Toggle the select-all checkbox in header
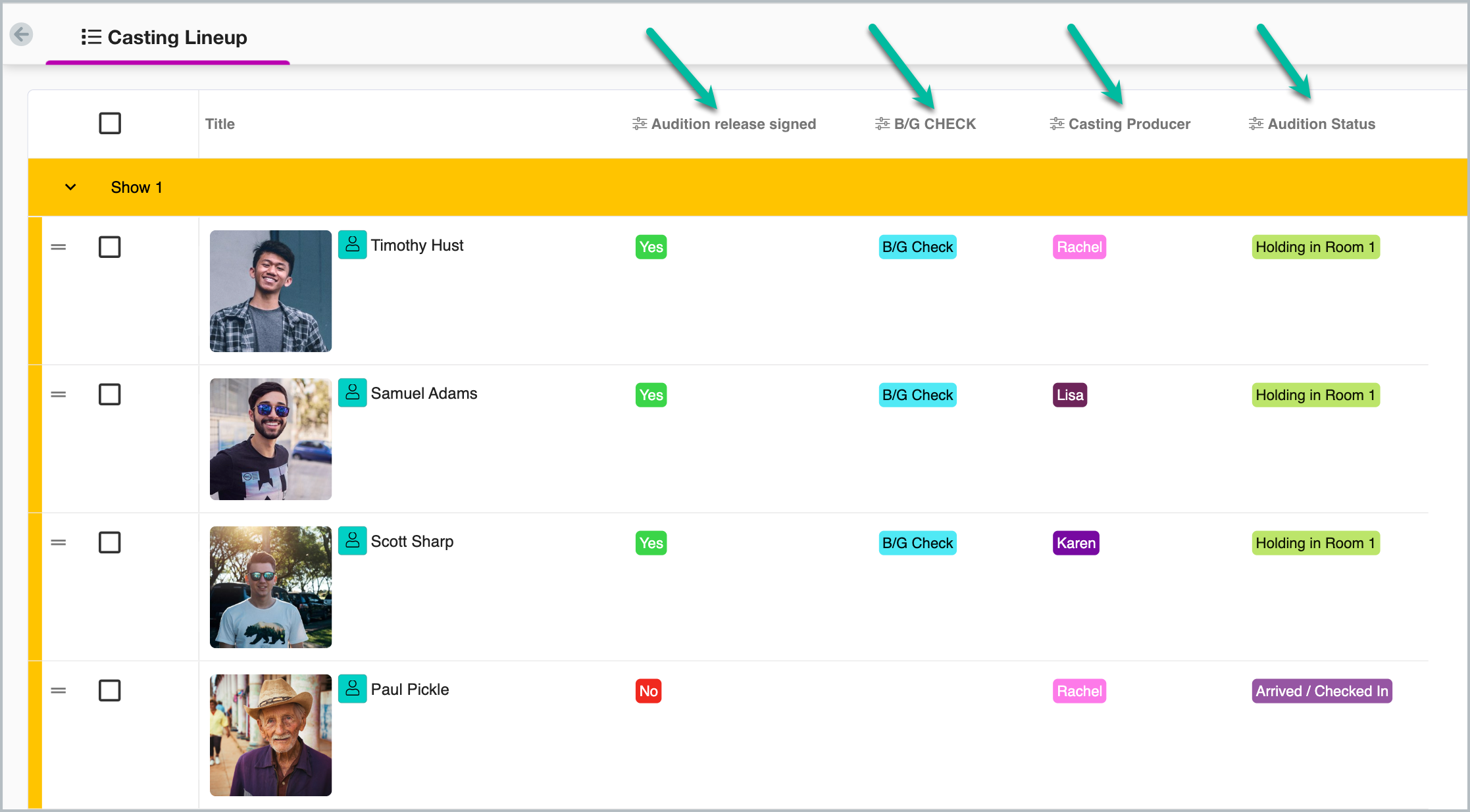Viewport: 1470px width, 812px height. click(x=110, y=124)
